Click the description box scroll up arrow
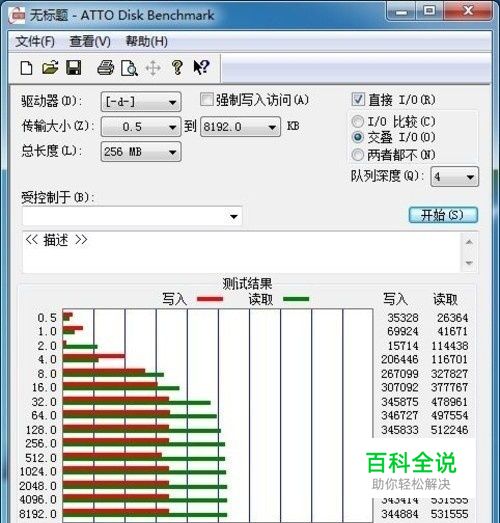500x523 pixels. (x=469, y=242)
